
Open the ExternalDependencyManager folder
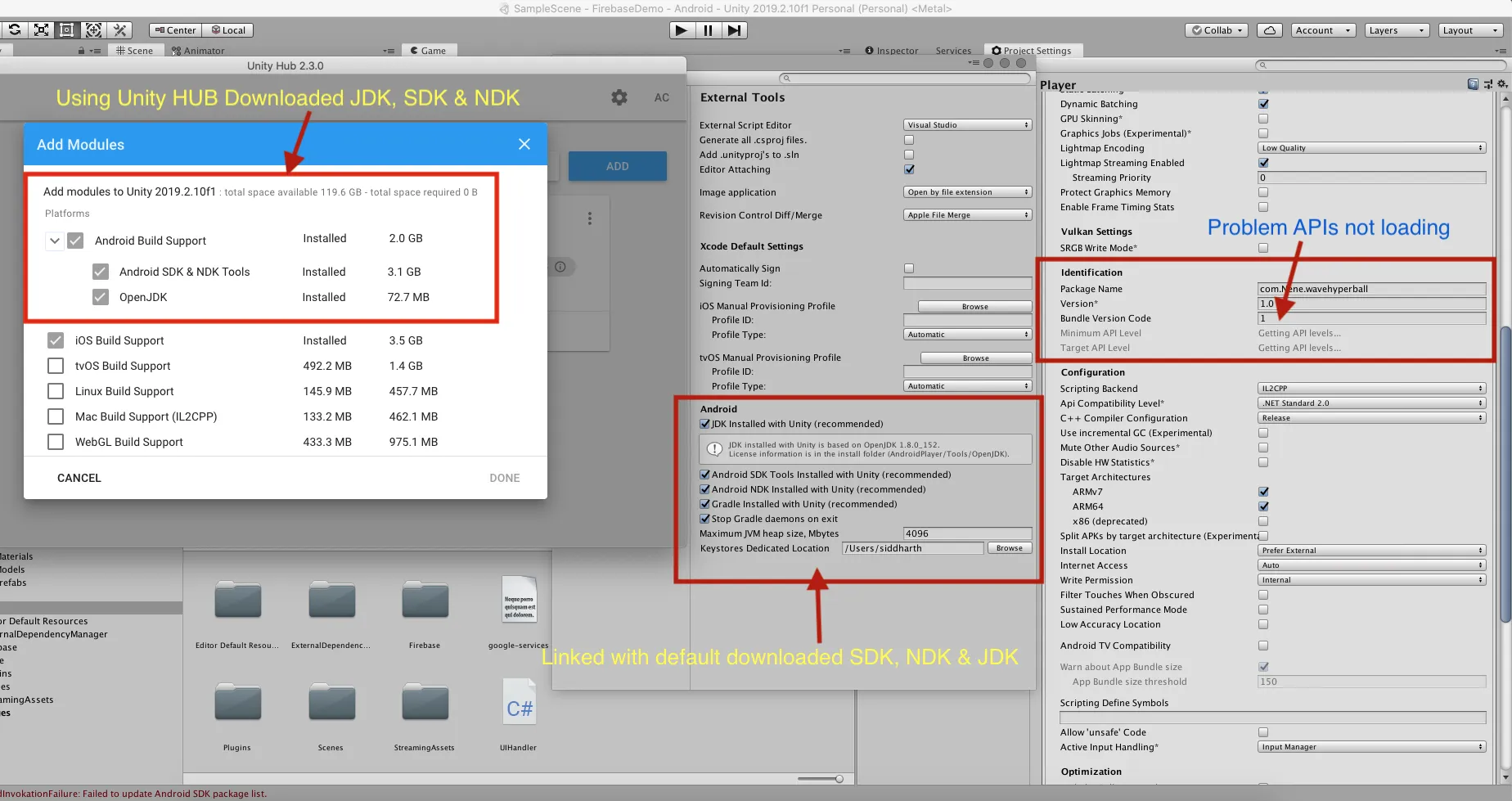pos(331,601)
